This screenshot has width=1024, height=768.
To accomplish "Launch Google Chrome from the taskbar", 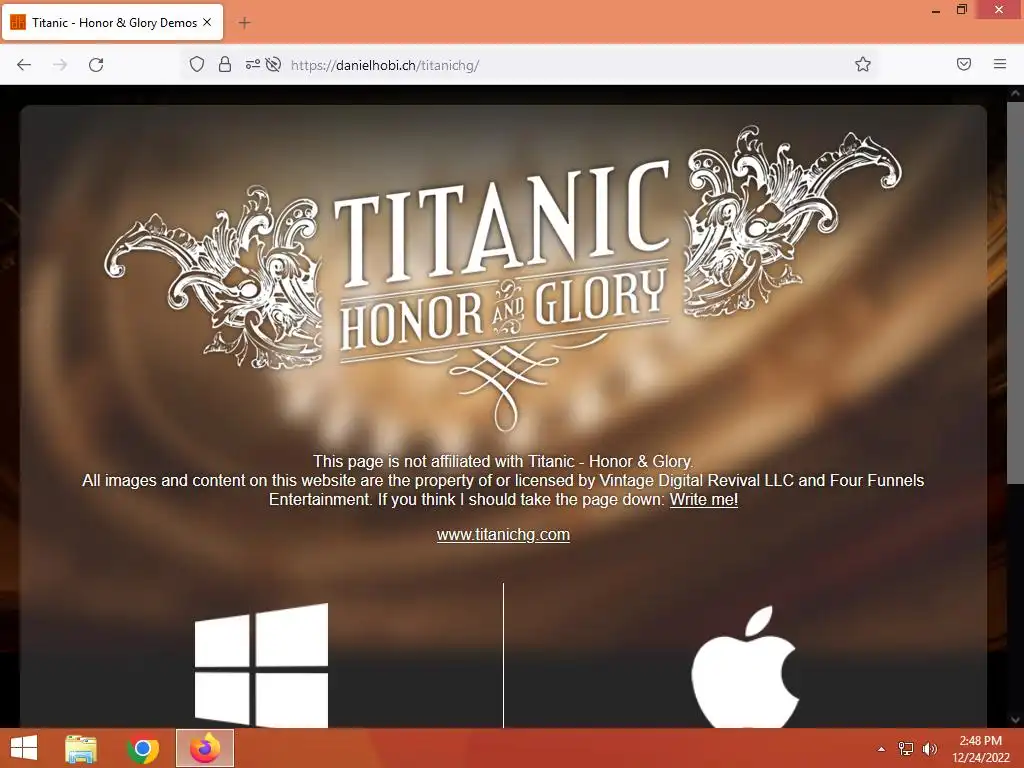I will [142, 748].
